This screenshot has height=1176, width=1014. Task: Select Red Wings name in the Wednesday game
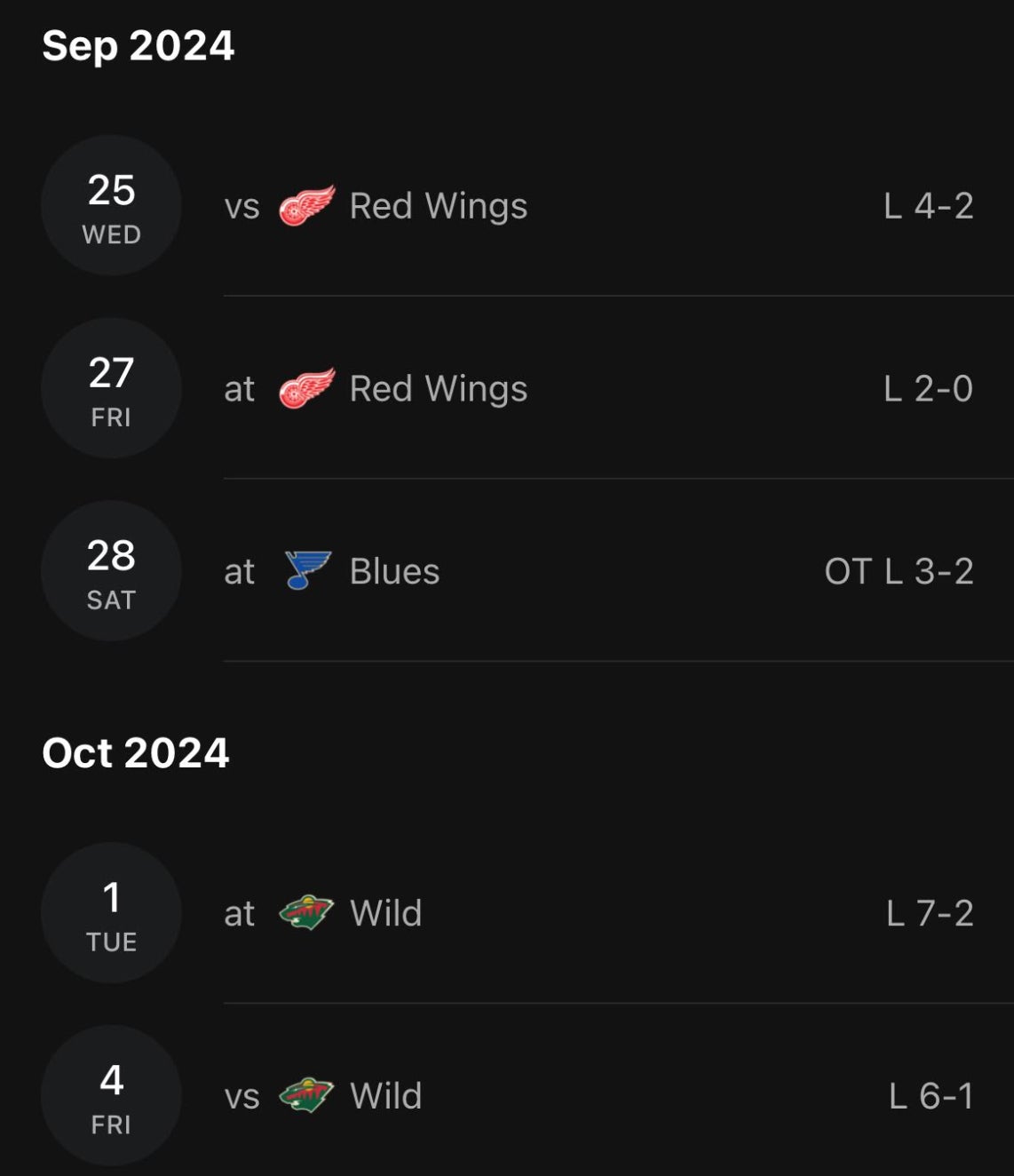click(439, 206)
